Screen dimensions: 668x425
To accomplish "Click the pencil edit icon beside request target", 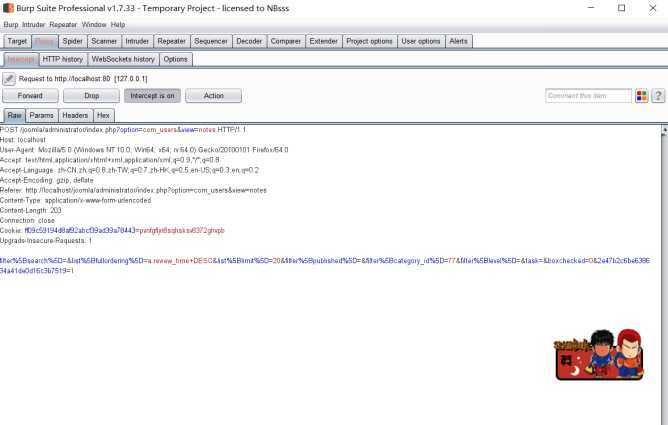I will coord(9,79).
